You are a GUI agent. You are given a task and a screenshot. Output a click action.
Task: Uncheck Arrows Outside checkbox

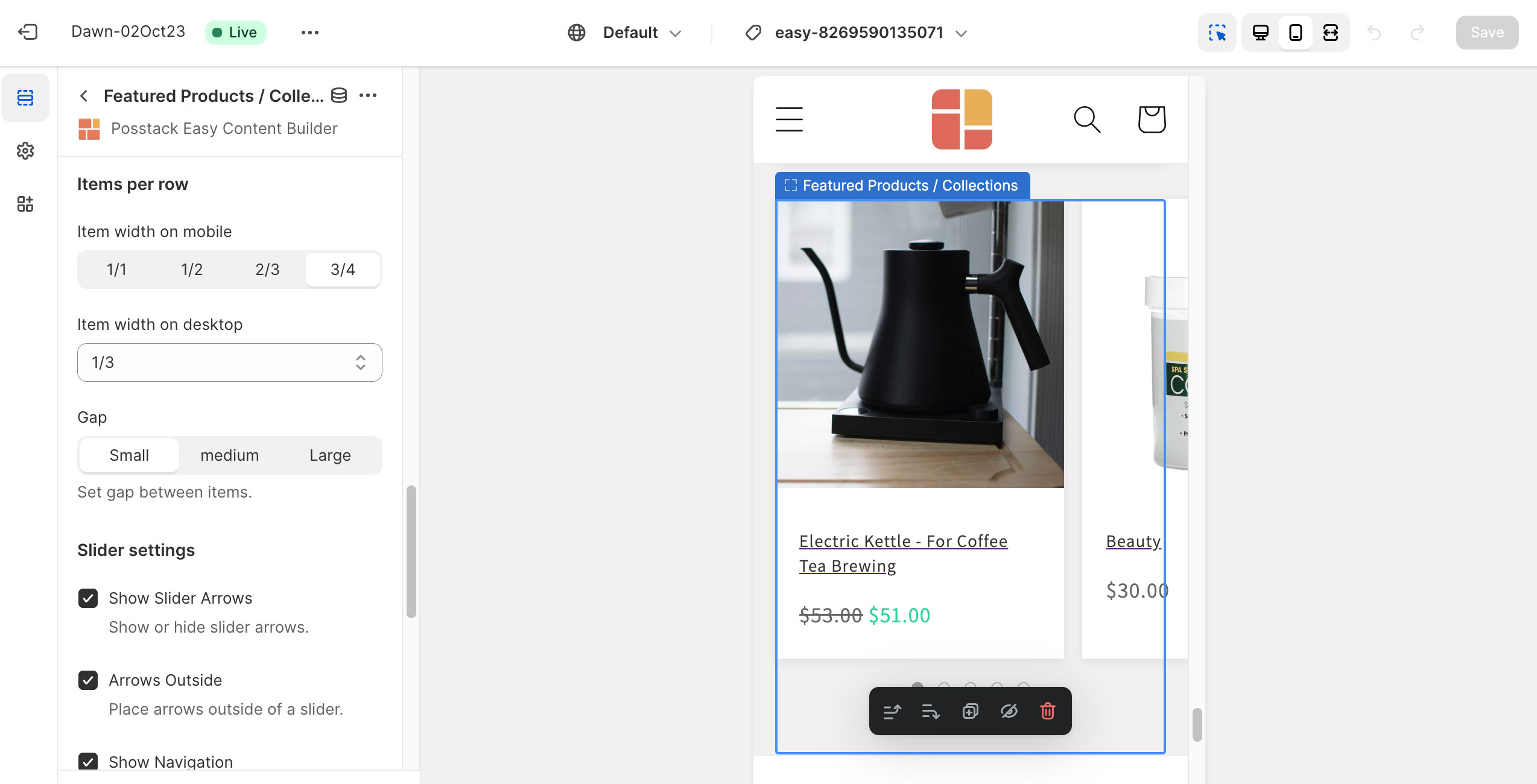[88, 680]
